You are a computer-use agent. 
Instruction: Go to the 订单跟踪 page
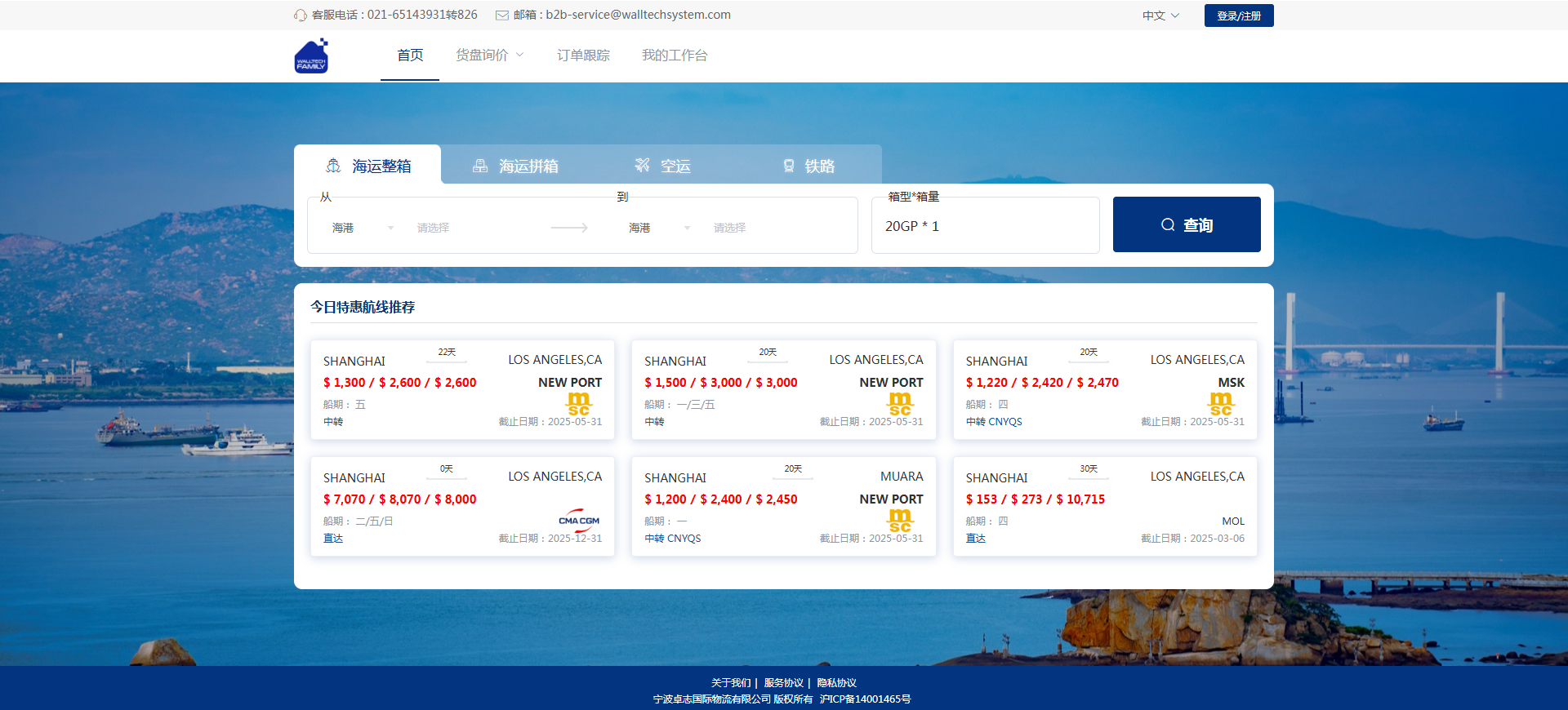point(583,55)
